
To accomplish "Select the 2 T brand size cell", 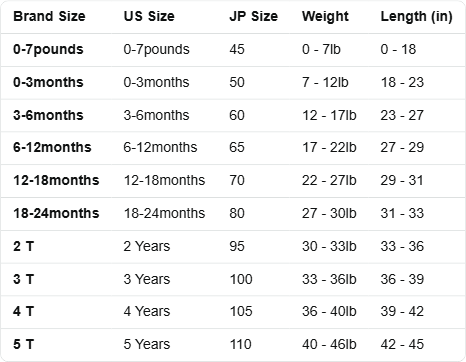I will click(x=24, y=246).
